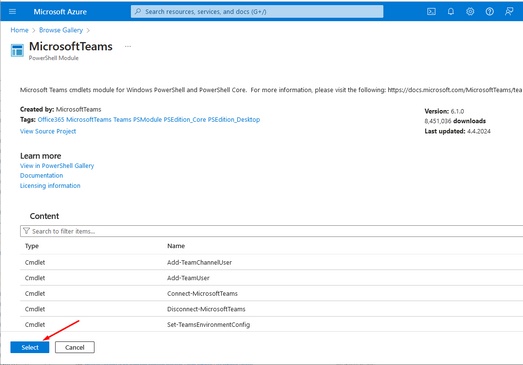523x365 pixels.
Task: Open Licensing information link
Action: tap(50, 186)
